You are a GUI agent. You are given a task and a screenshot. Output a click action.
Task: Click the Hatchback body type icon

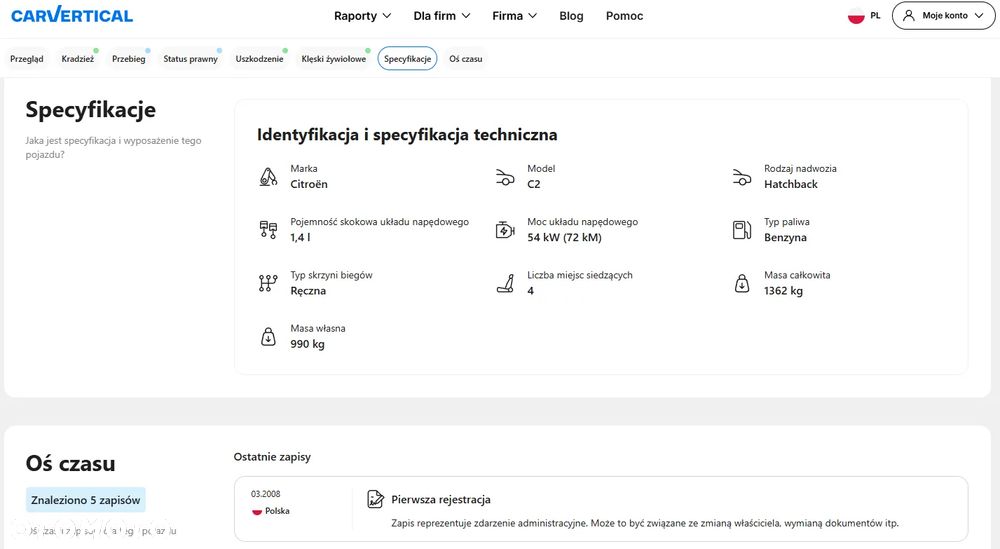click(741, 177)
